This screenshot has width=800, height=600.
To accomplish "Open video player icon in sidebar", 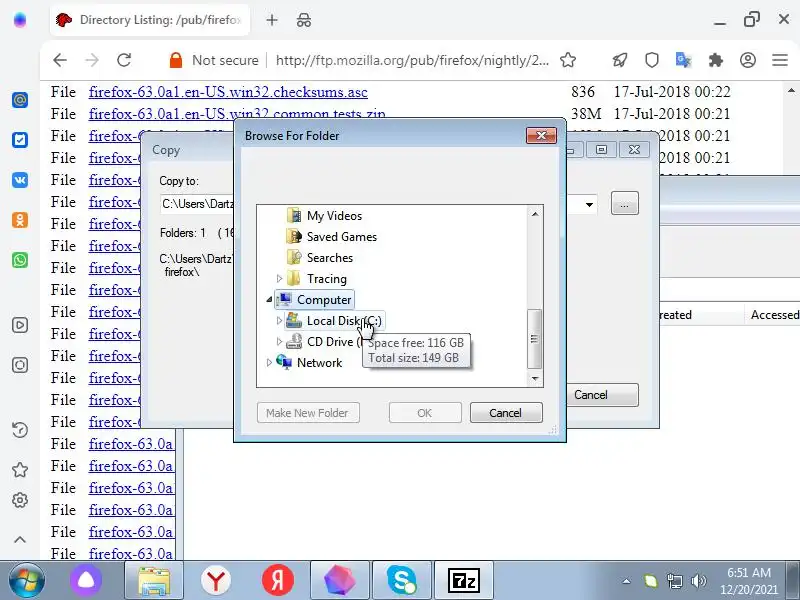I will point(20,325).
